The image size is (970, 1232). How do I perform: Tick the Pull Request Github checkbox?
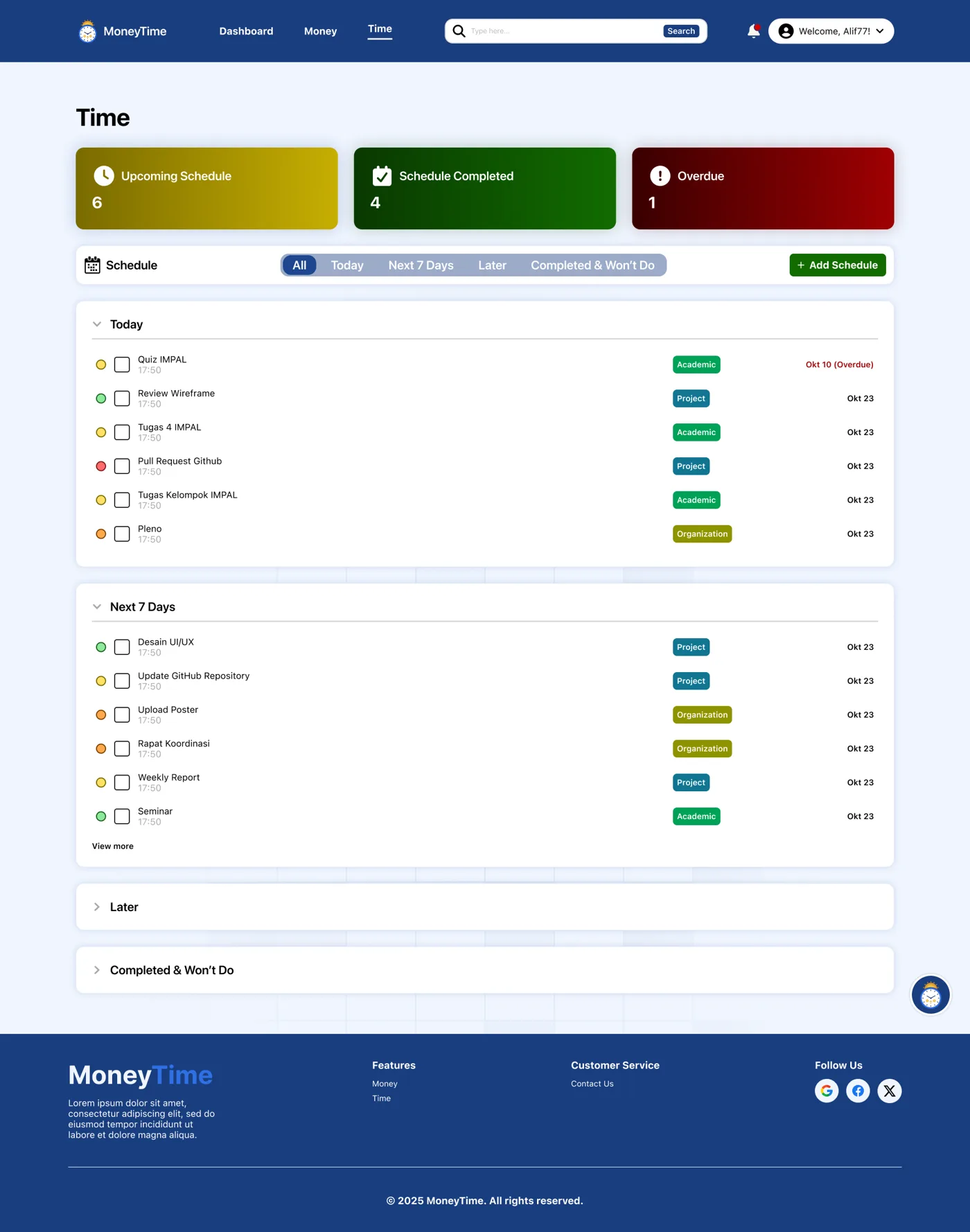[x=122, y=466]
